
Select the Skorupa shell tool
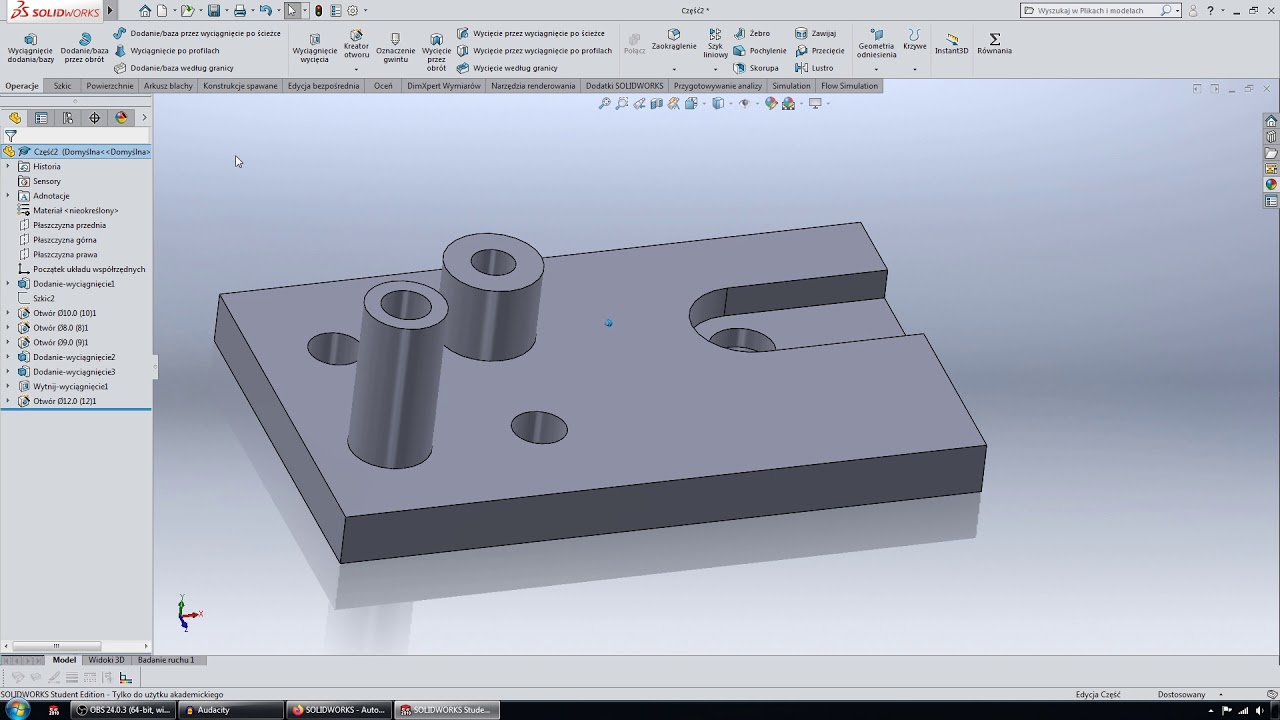tap(756, 68)
